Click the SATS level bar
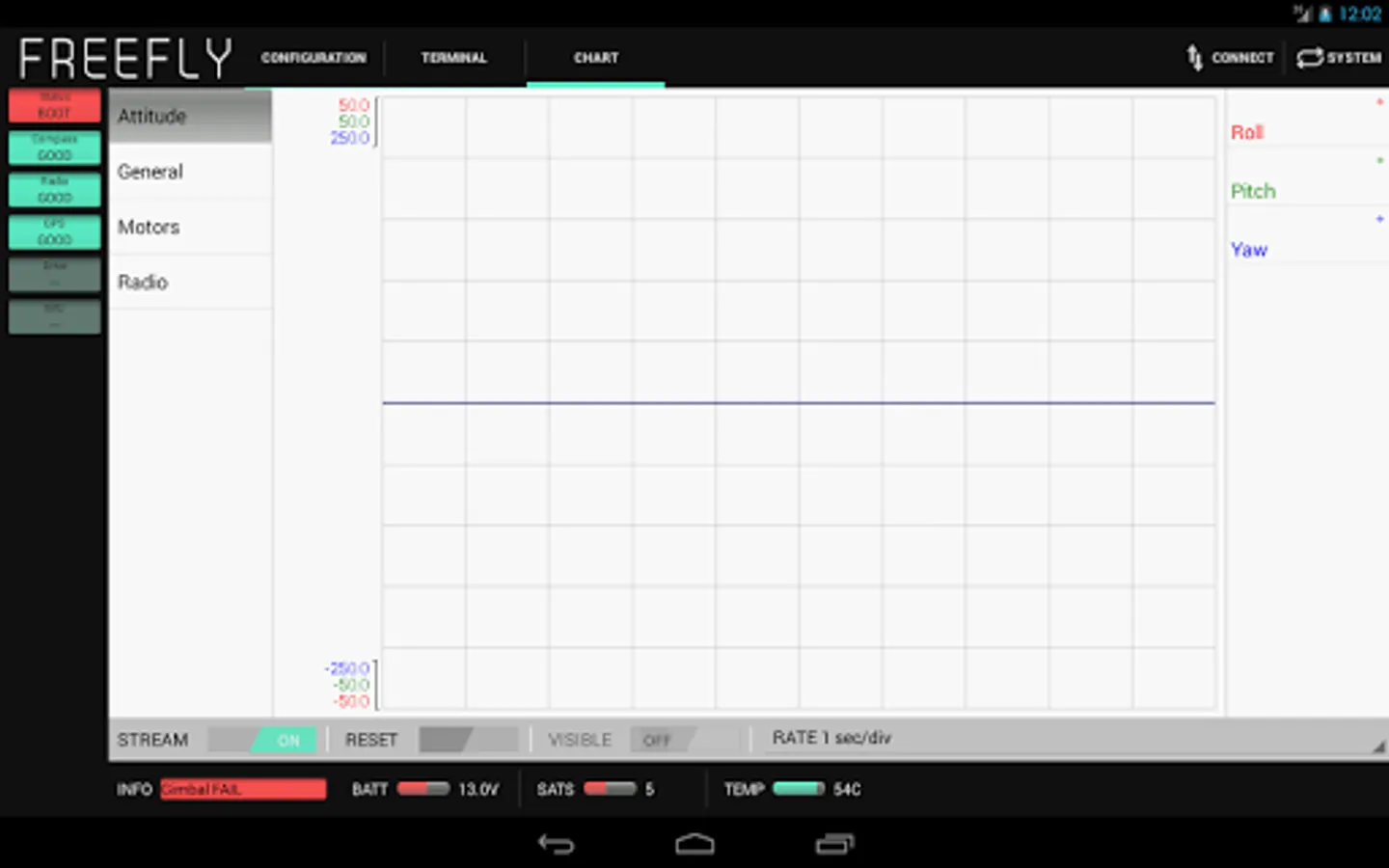The height and width of the screenshot is (868, 1389). (x=610, y=789)
